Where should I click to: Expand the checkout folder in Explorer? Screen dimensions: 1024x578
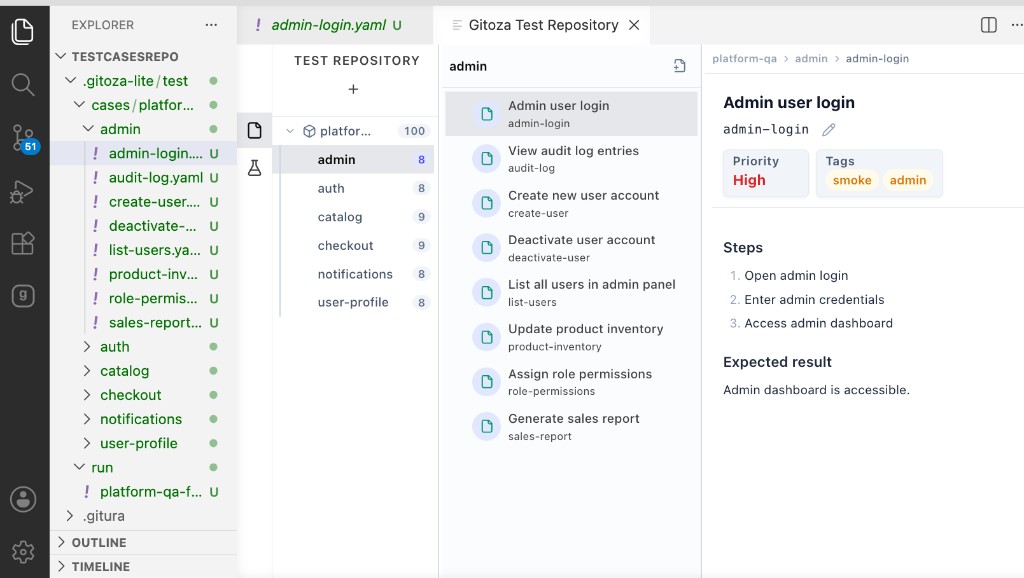pos(88,395)
